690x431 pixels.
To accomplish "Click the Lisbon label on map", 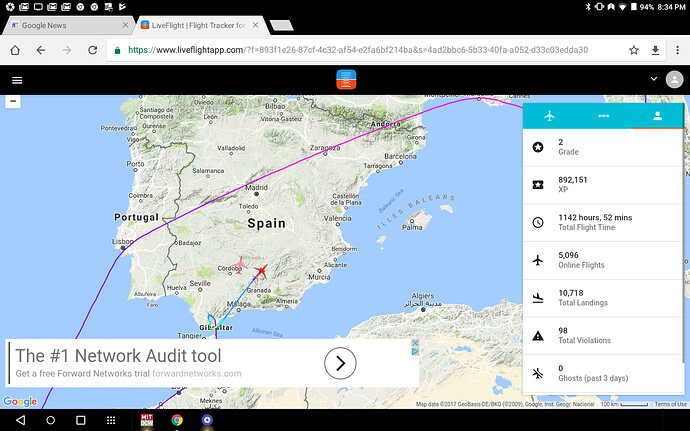I will [122, 241].
